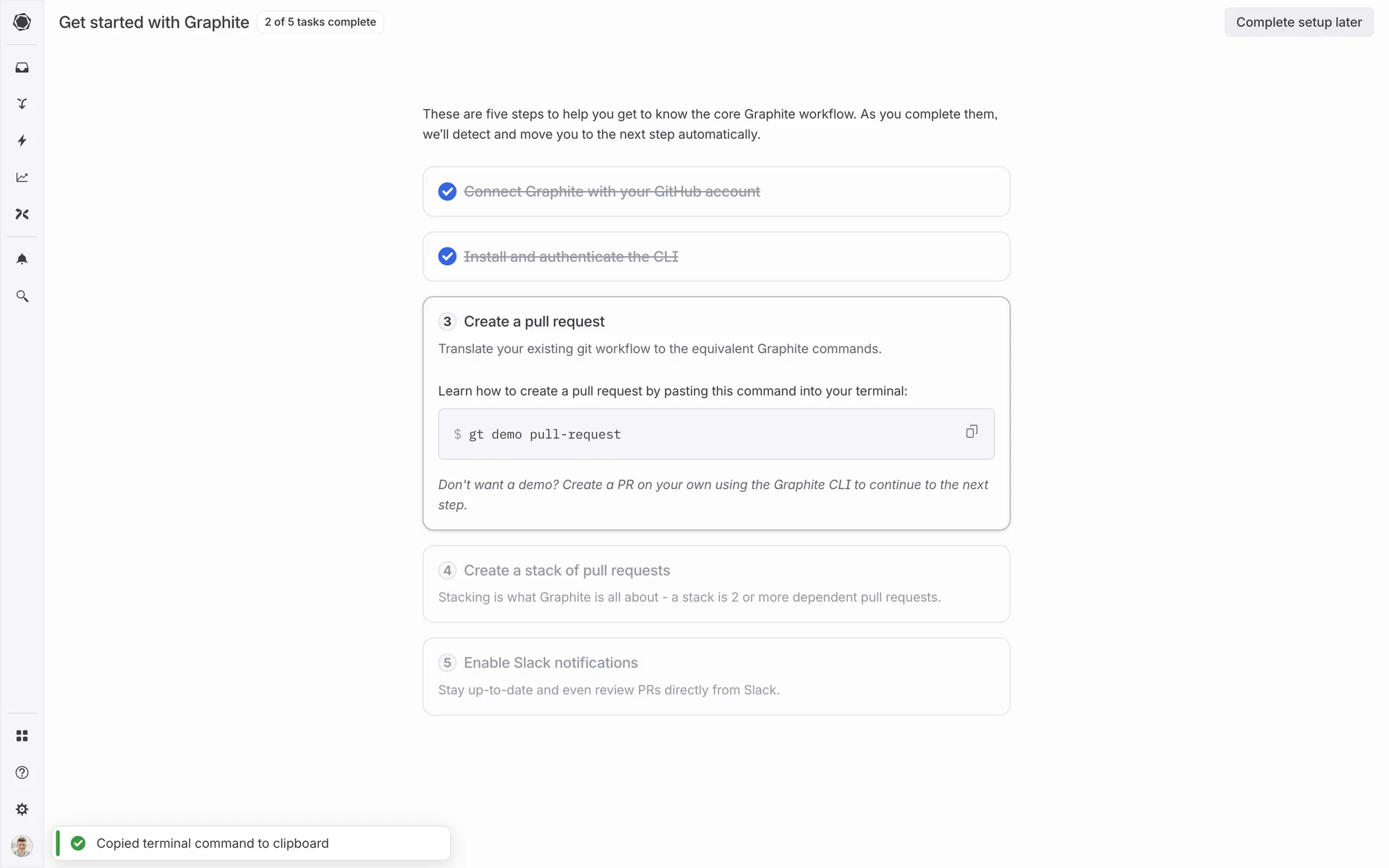Open the inbox icon in sidebar
Viewport: 1389px width, 868px height.
click(x=22, y=67)
